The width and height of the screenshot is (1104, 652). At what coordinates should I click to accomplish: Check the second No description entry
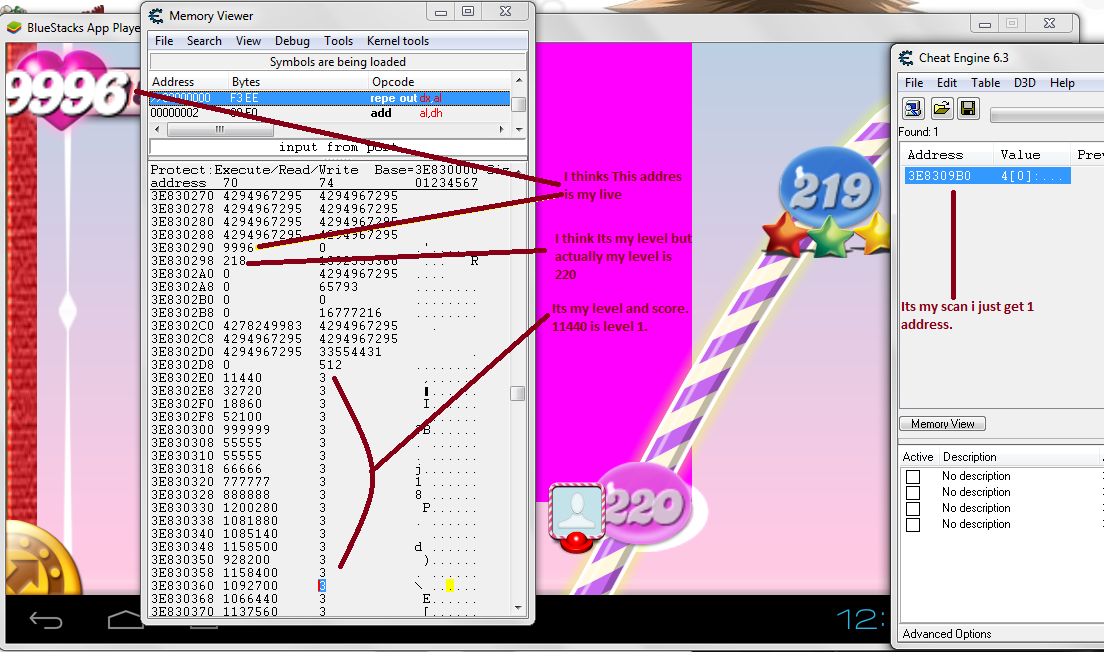(x=913, y=492)
